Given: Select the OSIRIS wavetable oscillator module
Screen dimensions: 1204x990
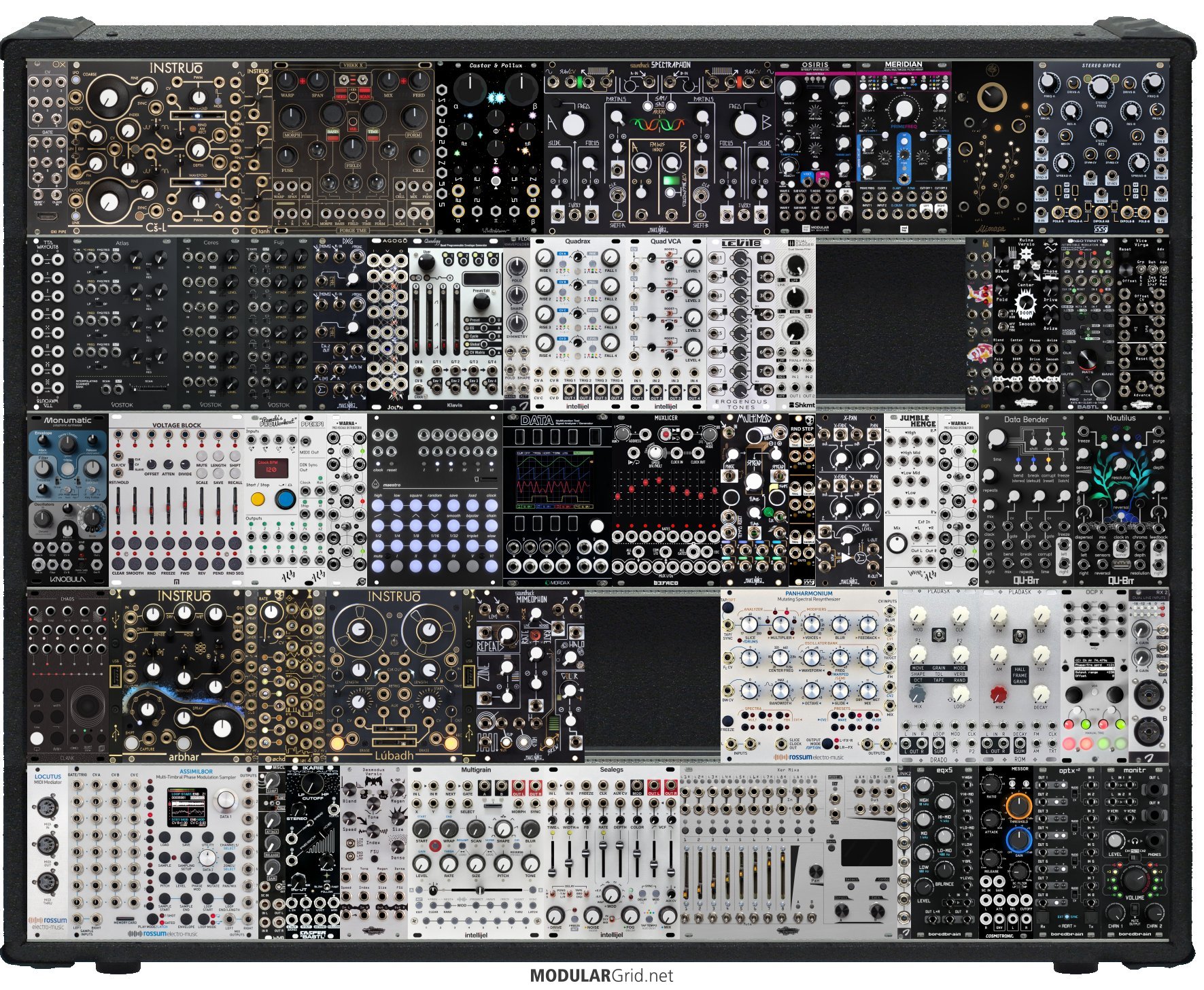Looking at the screenshot, I should pos(815,147).
